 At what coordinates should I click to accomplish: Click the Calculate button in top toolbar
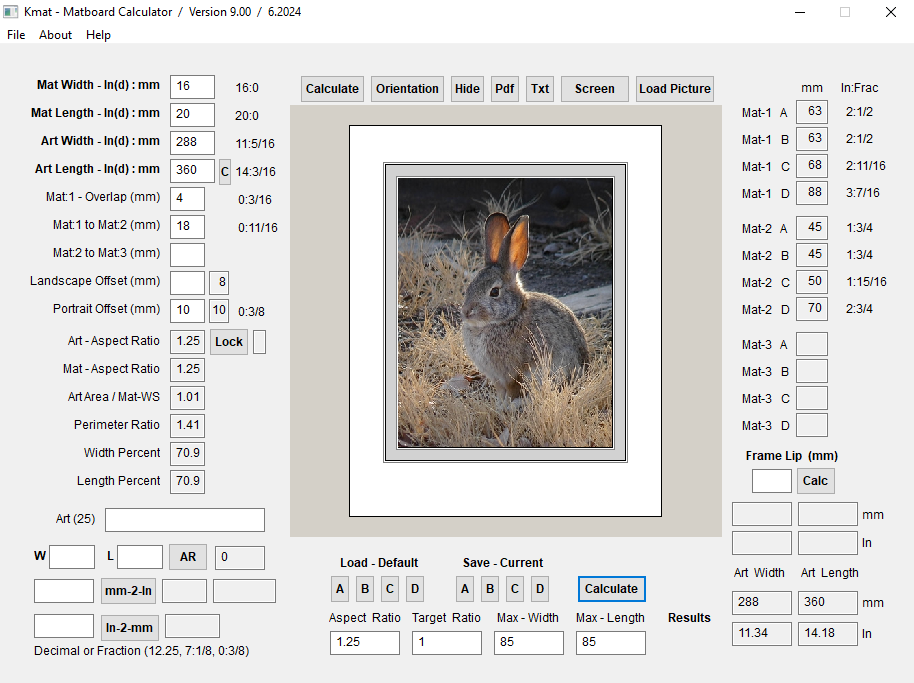tap(332, 89)
